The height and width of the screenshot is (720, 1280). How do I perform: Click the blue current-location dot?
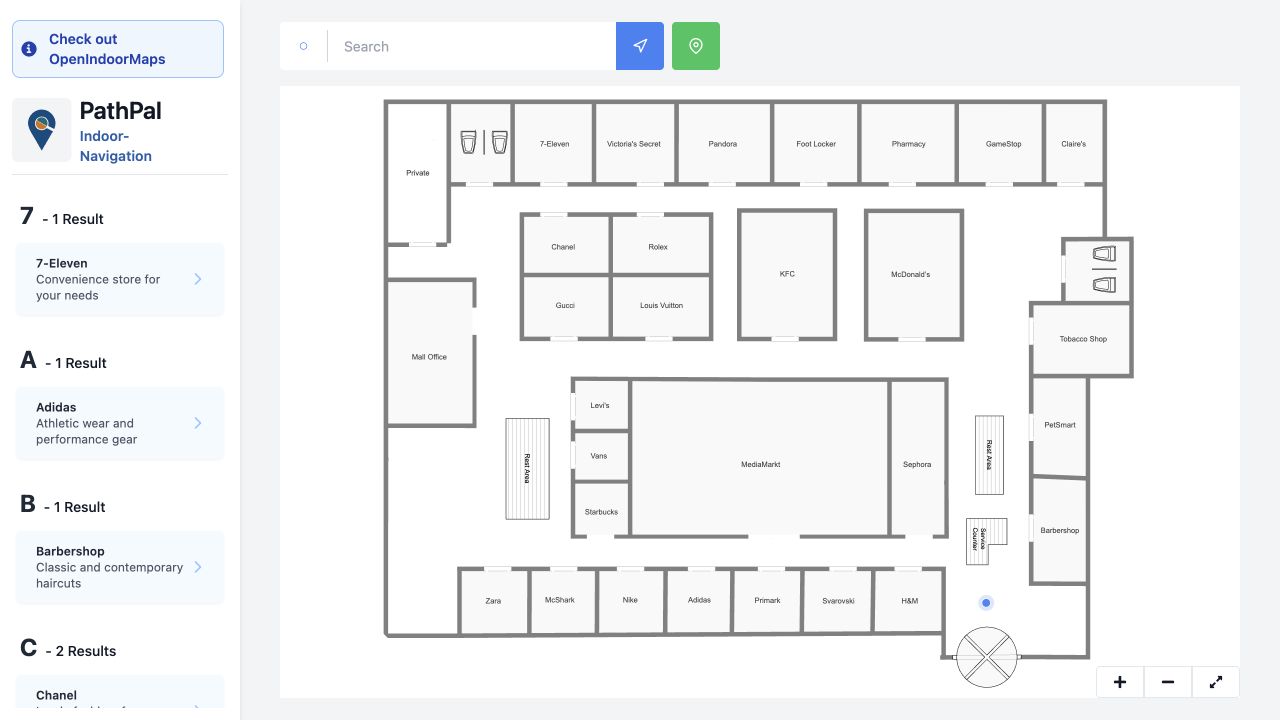986,603
